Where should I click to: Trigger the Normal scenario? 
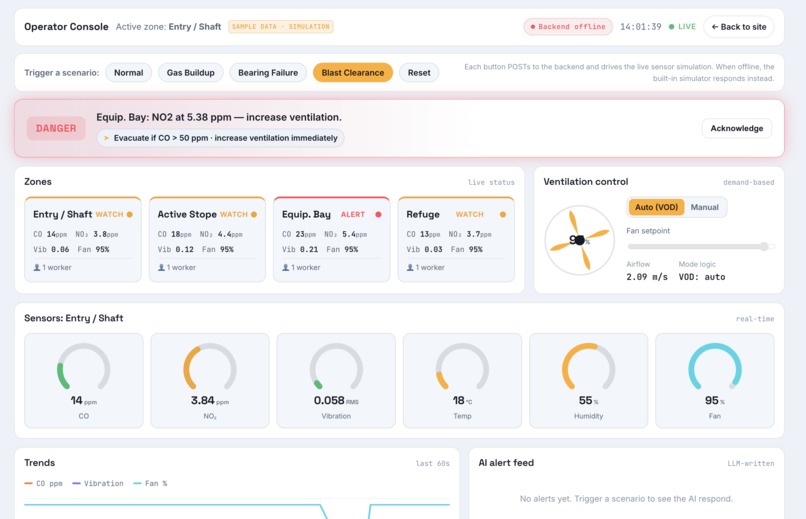click(129, 72)
